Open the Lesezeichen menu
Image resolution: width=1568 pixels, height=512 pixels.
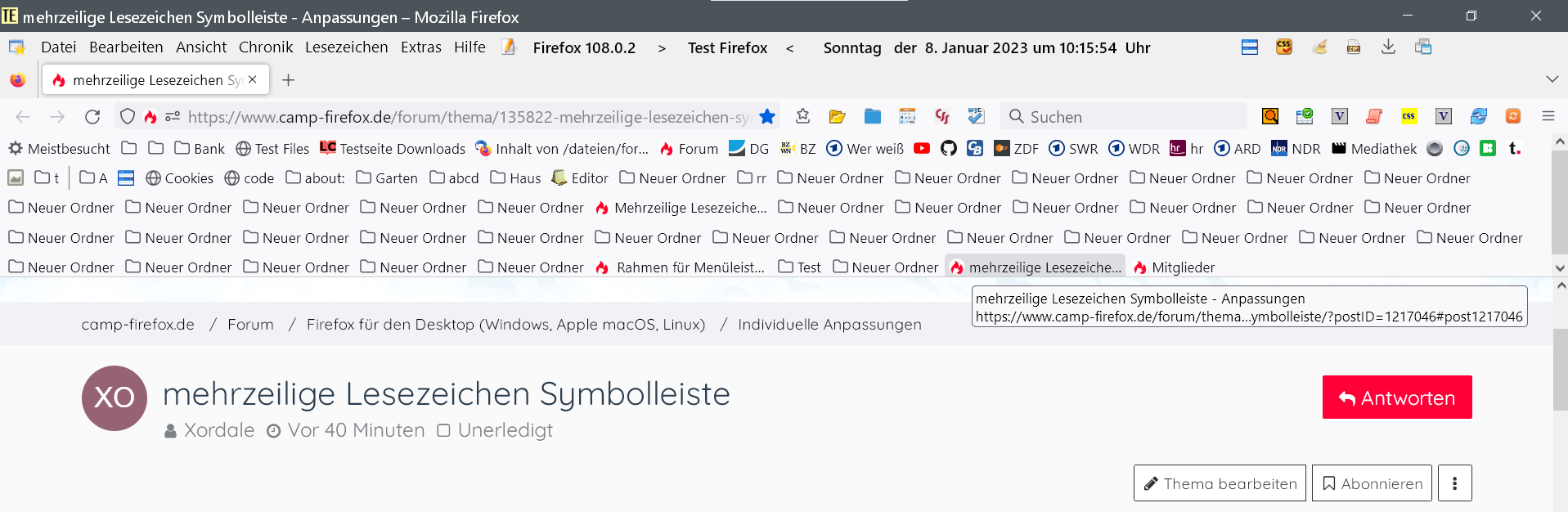point(346,47)
